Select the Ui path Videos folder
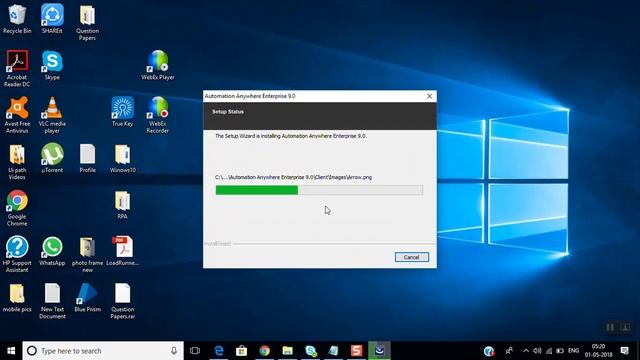640x360 pixels. click(17, 162)
